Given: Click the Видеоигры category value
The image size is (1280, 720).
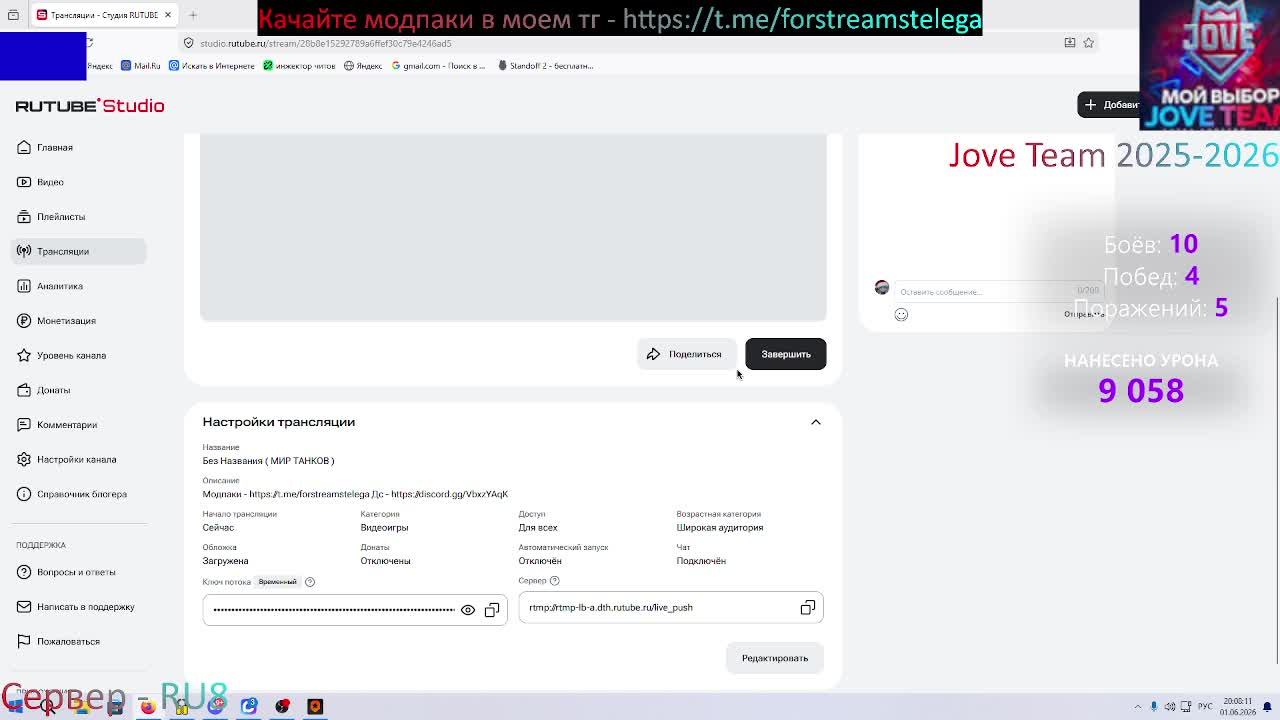Looking at the screenshot, I should 384,528.
